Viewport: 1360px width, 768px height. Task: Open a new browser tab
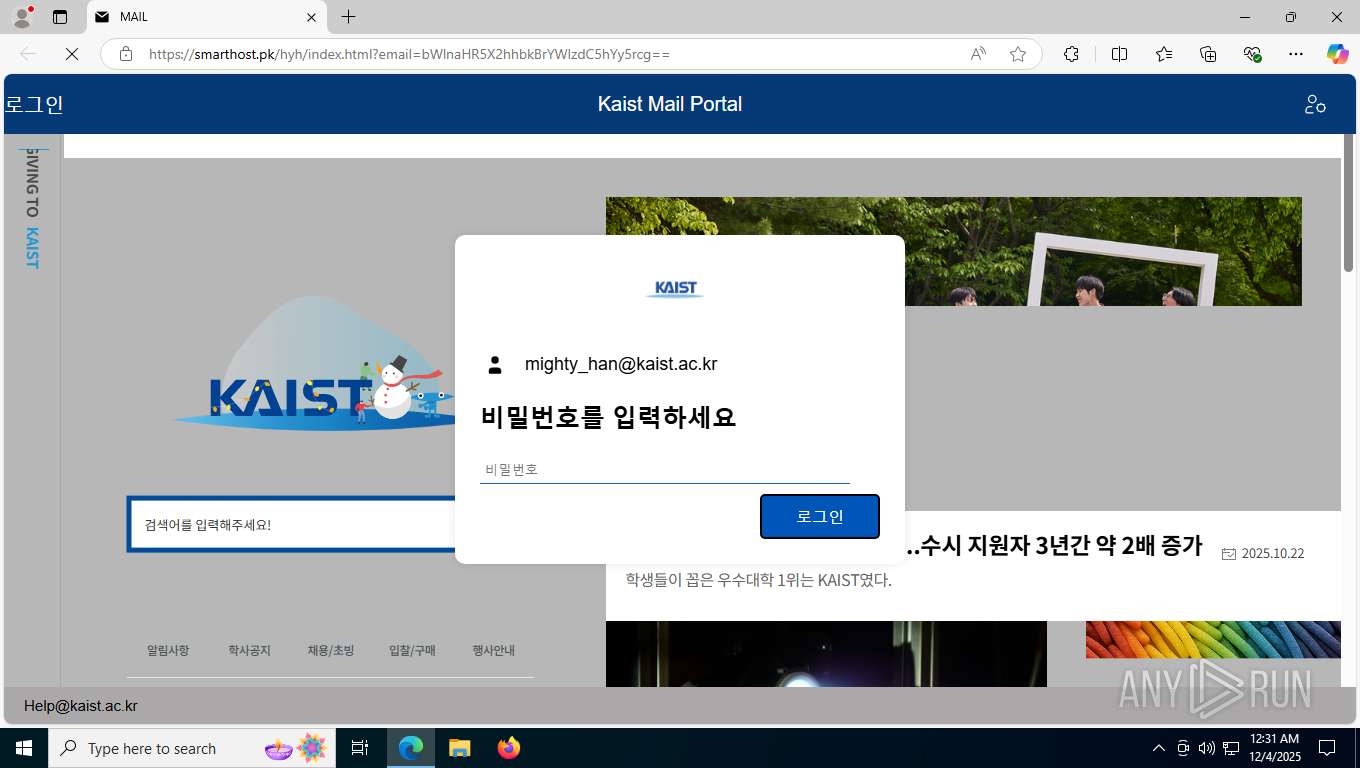(348, 17)
